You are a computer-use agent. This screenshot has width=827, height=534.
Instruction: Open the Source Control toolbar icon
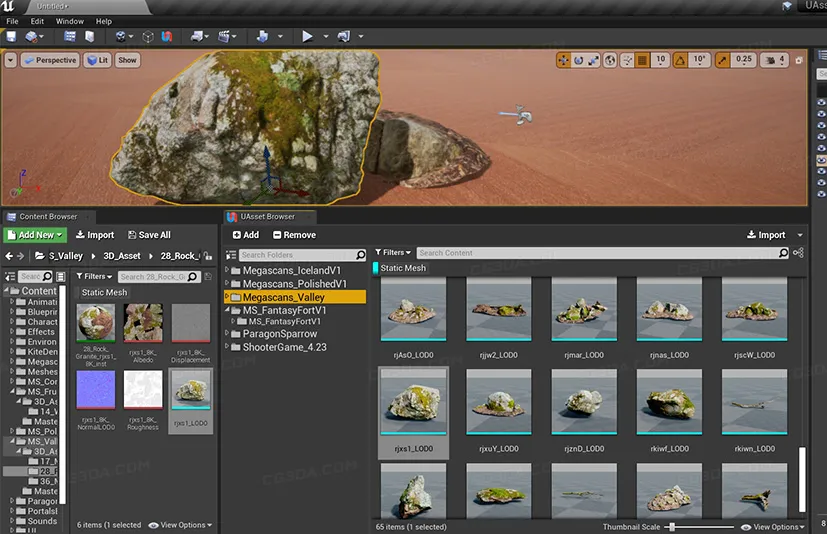32,36
